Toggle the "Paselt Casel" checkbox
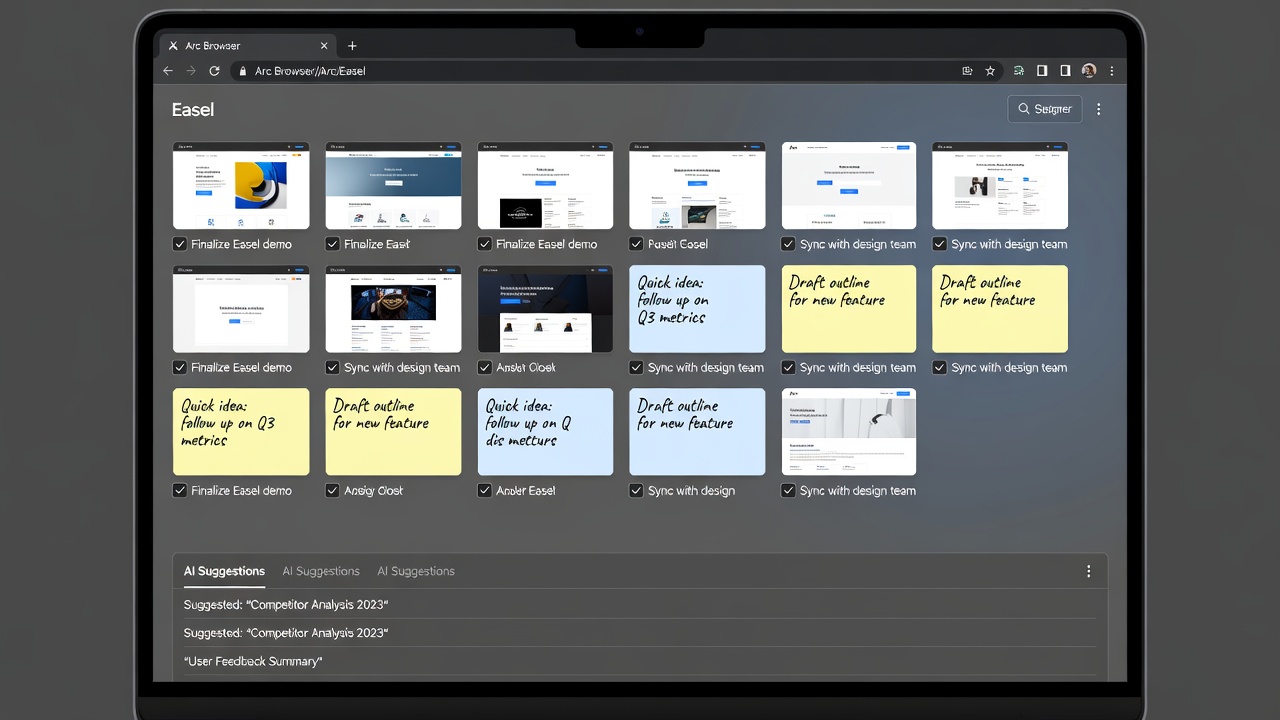The width and height of the screenshot is (1280, 720). pos(636,244)
